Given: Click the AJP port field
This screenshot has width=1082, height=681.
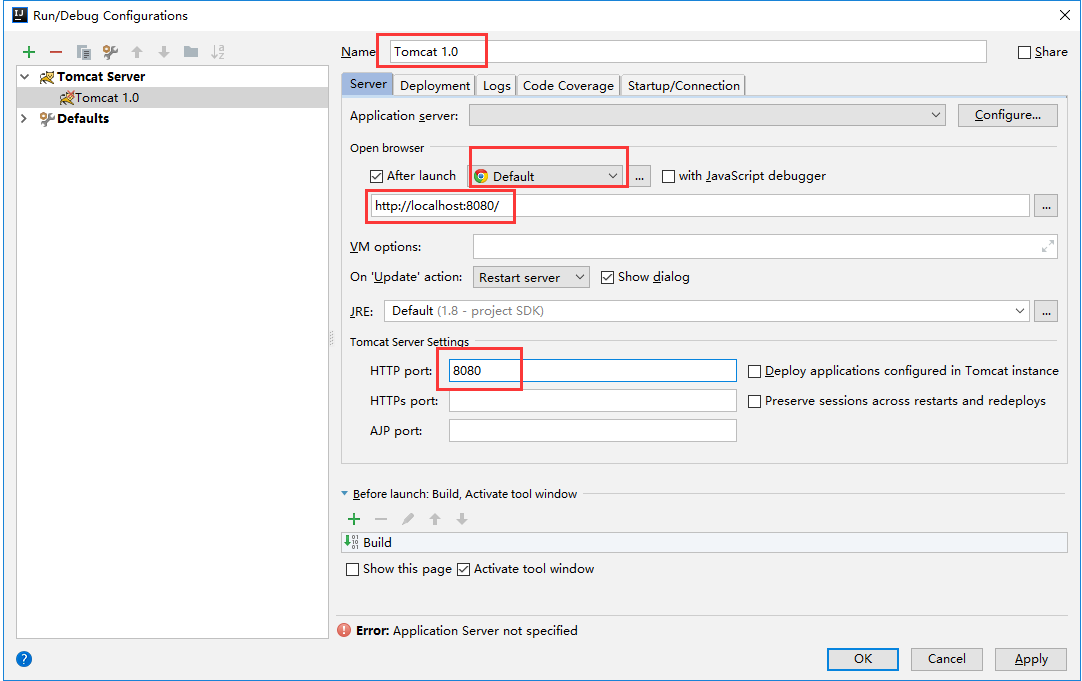Looking at the screenshot, I should tap(593, 431).
